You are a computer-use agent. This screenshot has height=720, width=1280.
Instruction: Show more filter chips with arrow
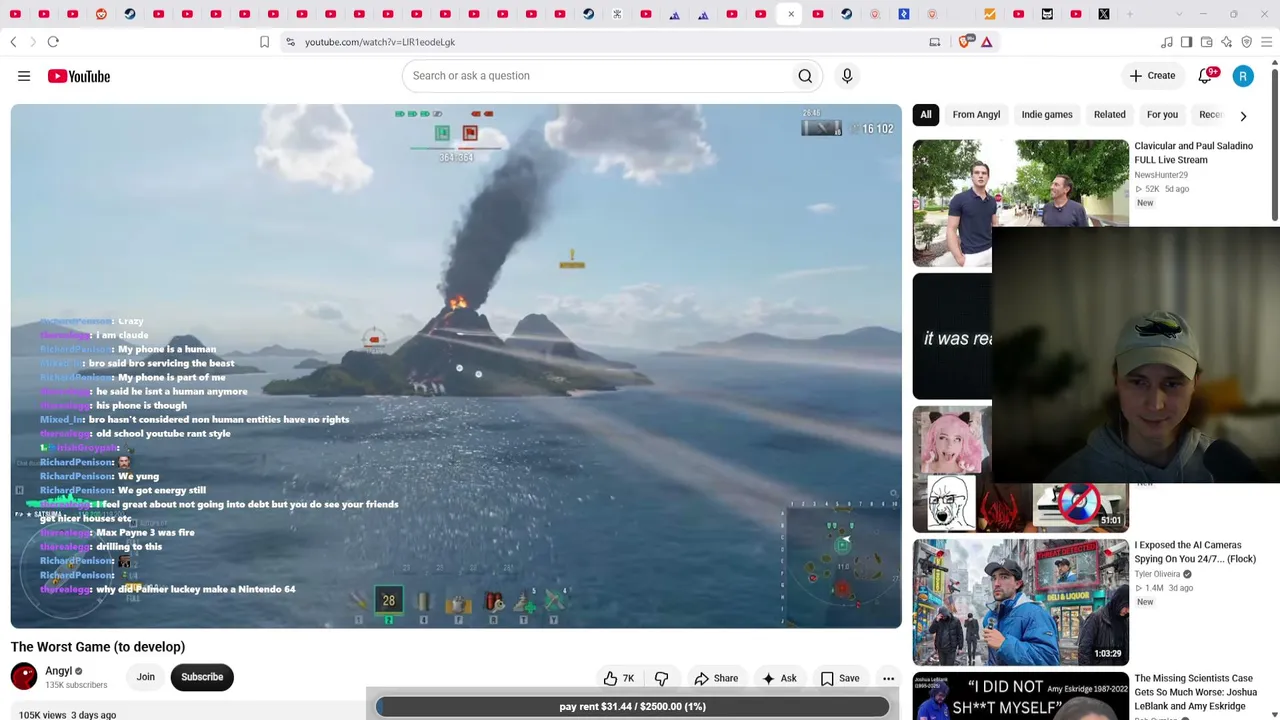point(1243,116)
